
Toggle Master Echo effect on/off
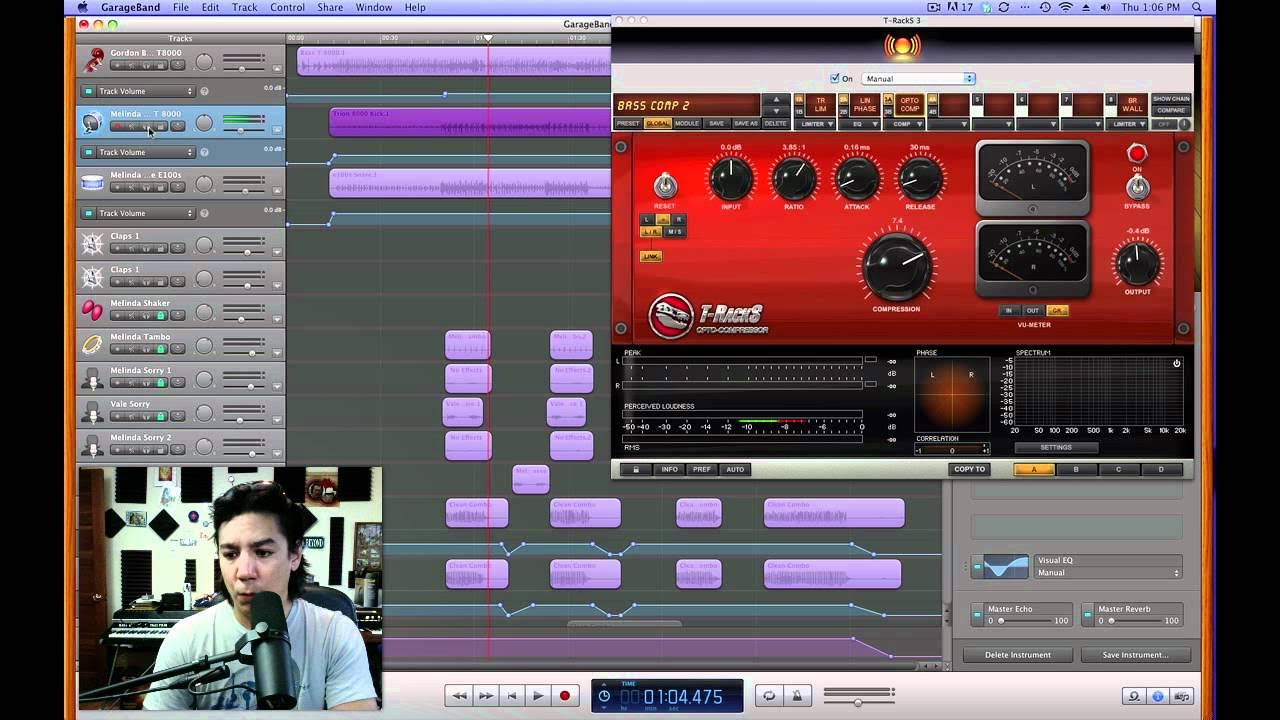click(x=978, y=614)
